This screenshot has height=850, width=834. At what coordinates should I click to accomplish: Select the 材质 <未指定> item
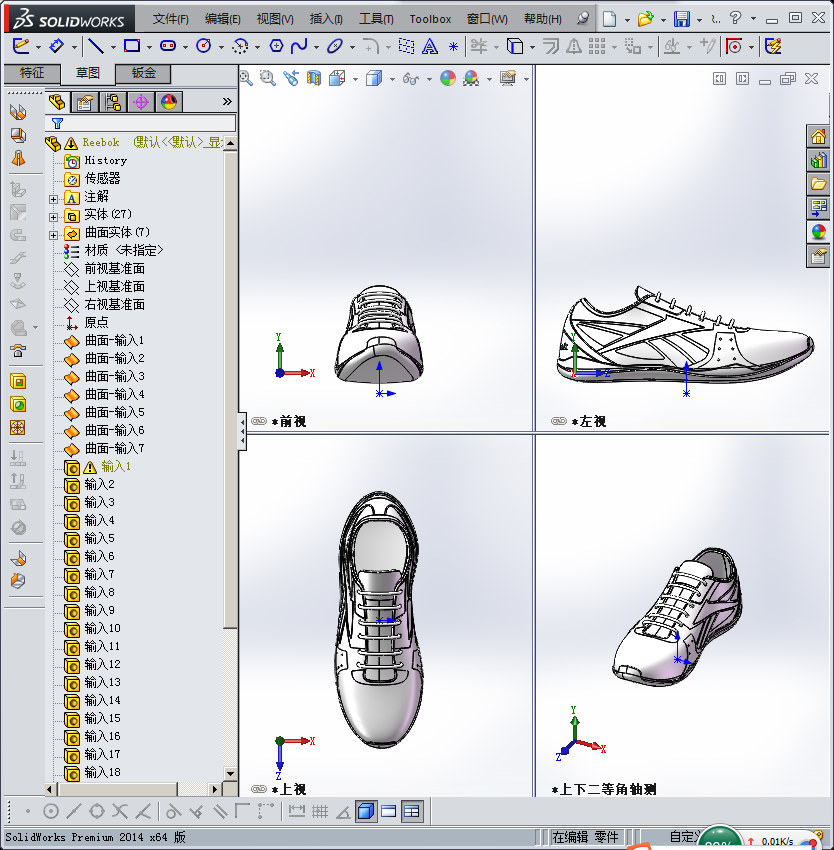[x=114, y=250]
